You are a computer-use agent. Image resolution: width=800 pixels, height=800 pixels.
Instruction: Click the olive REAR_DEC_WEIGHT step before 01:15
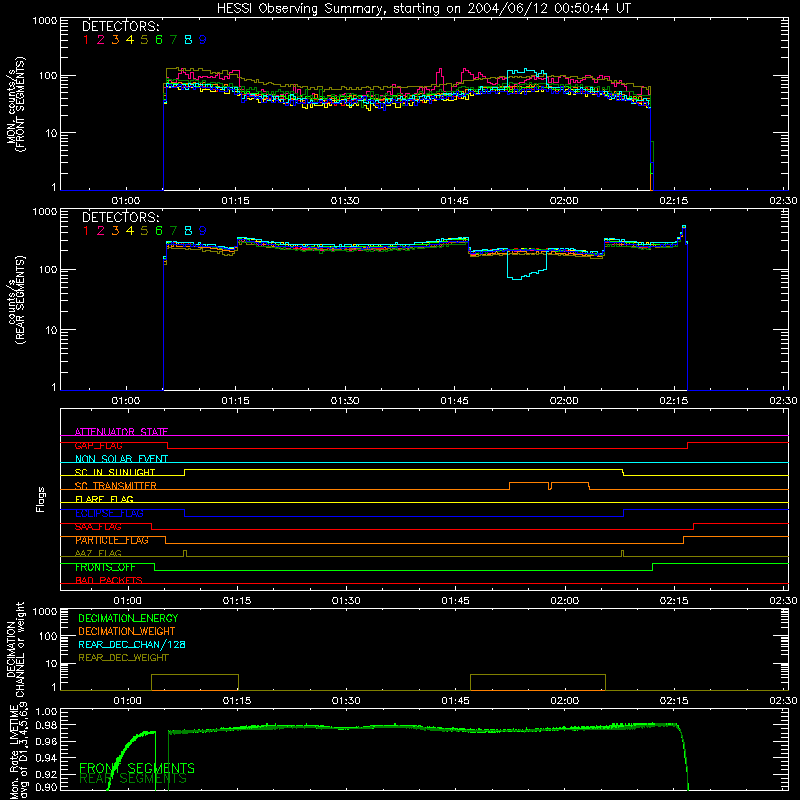pos(194,682)
